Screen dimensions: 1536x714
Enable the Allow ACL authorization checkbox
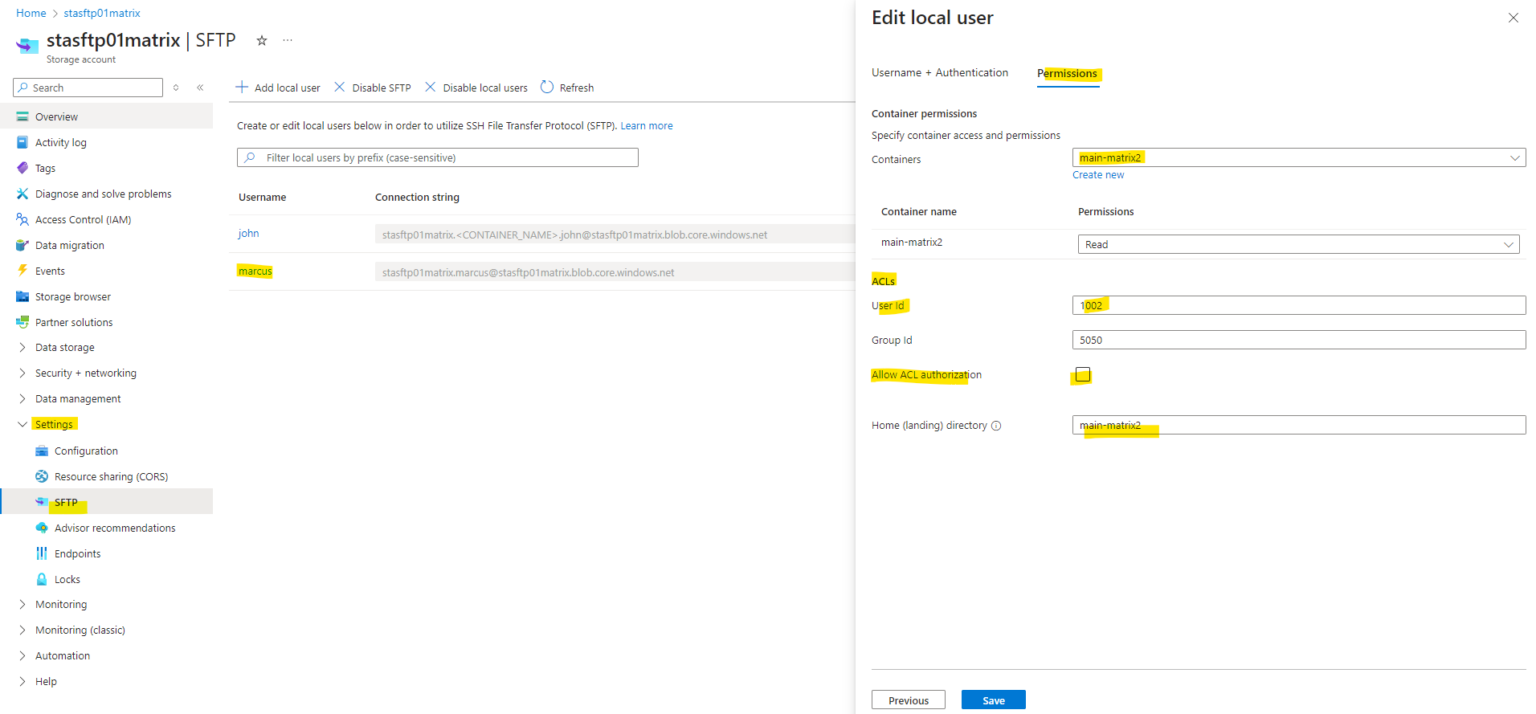click(x=1082, y=375)
